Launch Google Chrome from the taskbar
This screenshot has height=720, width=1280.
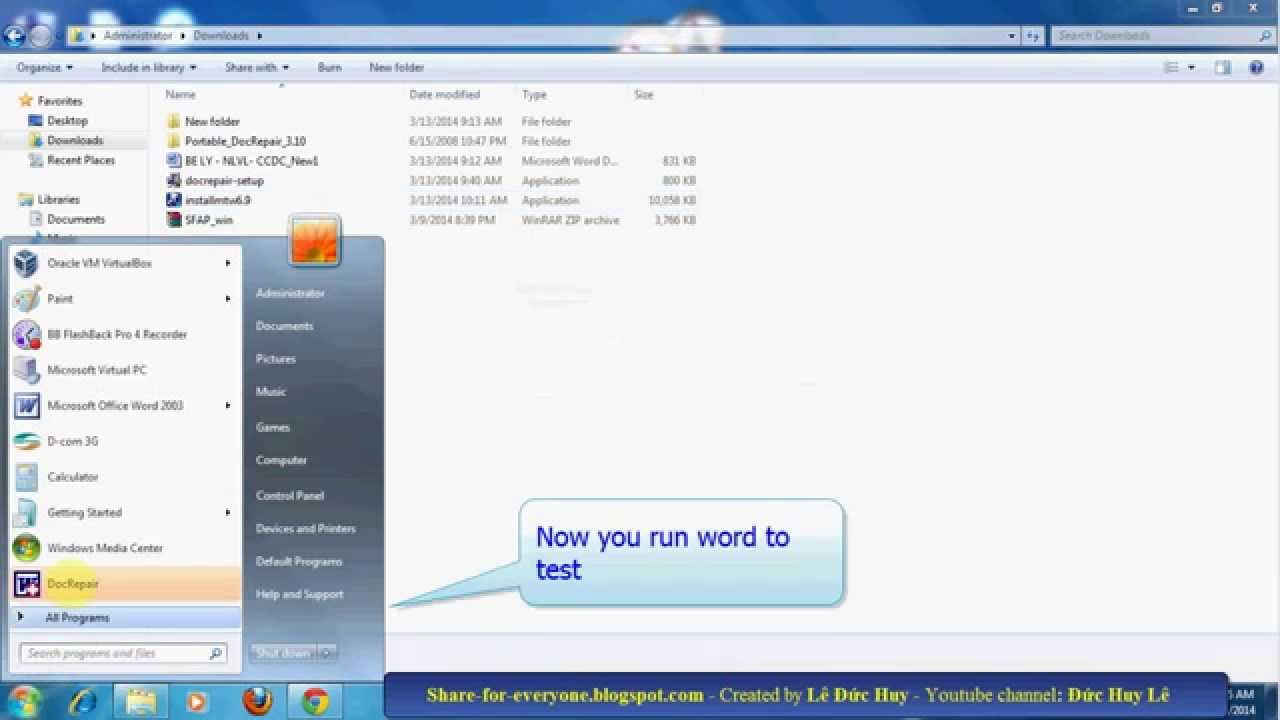pyautogui.click(x=315, y=702)
